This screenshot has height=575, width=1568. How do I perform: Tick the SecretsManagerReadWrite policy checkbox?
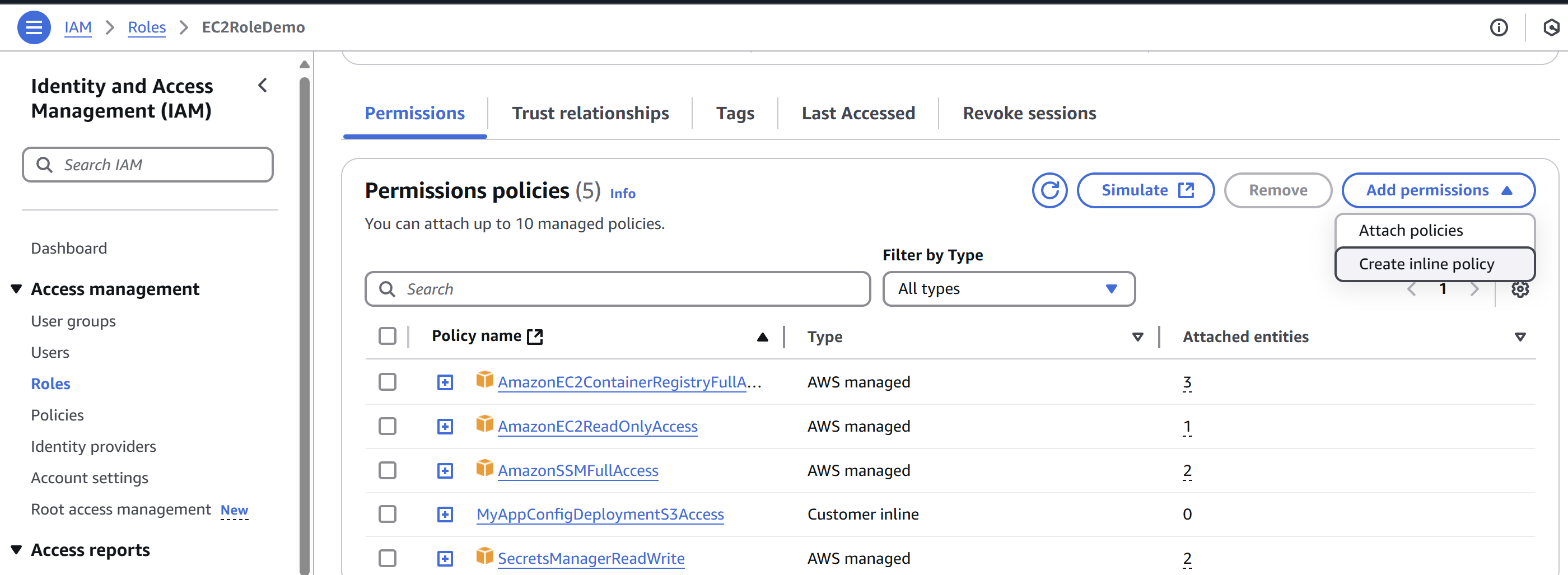click(x=388, y=558)
